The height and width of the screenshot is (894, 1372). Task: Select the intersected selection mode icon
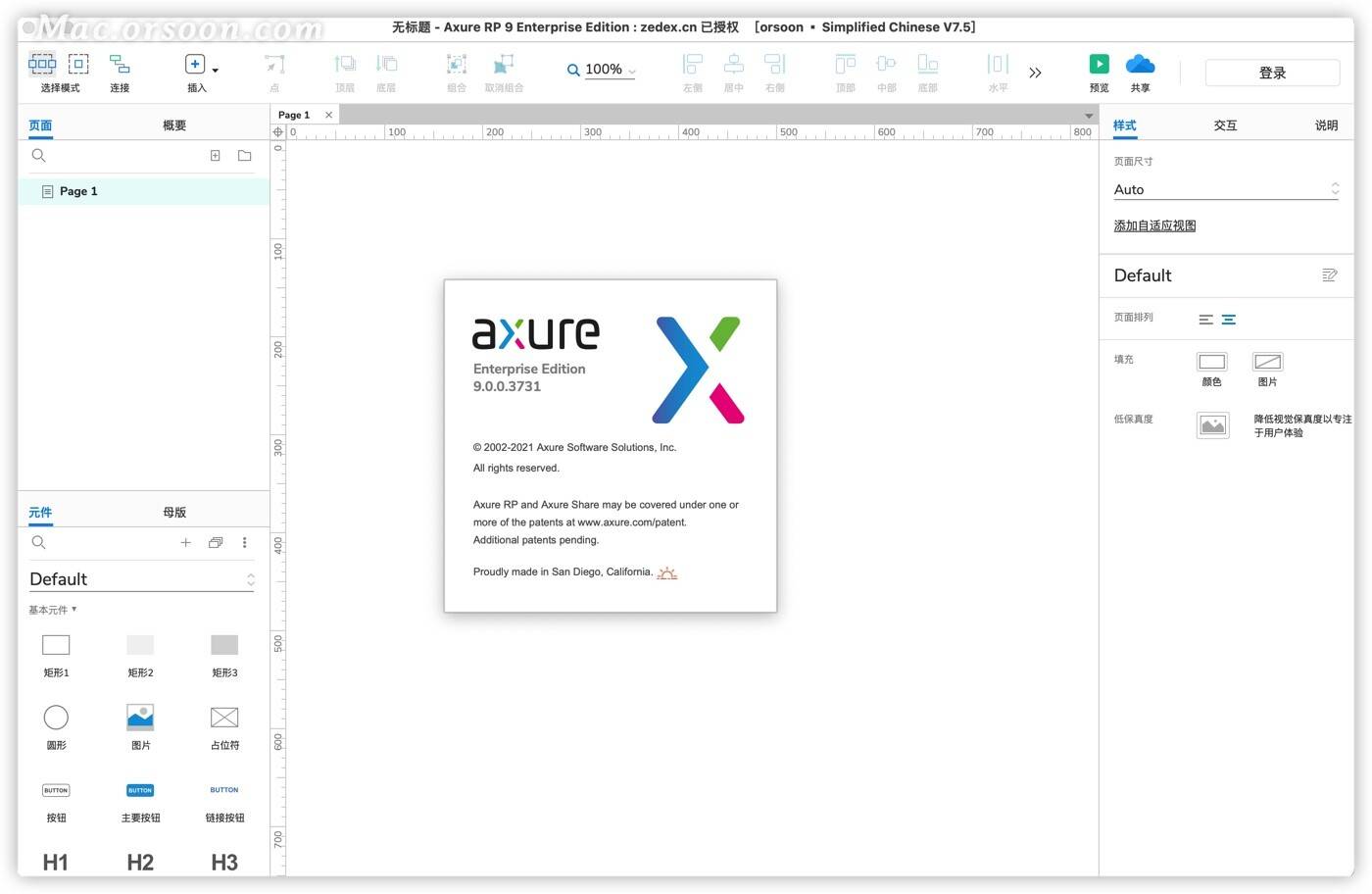click(42, 65)
